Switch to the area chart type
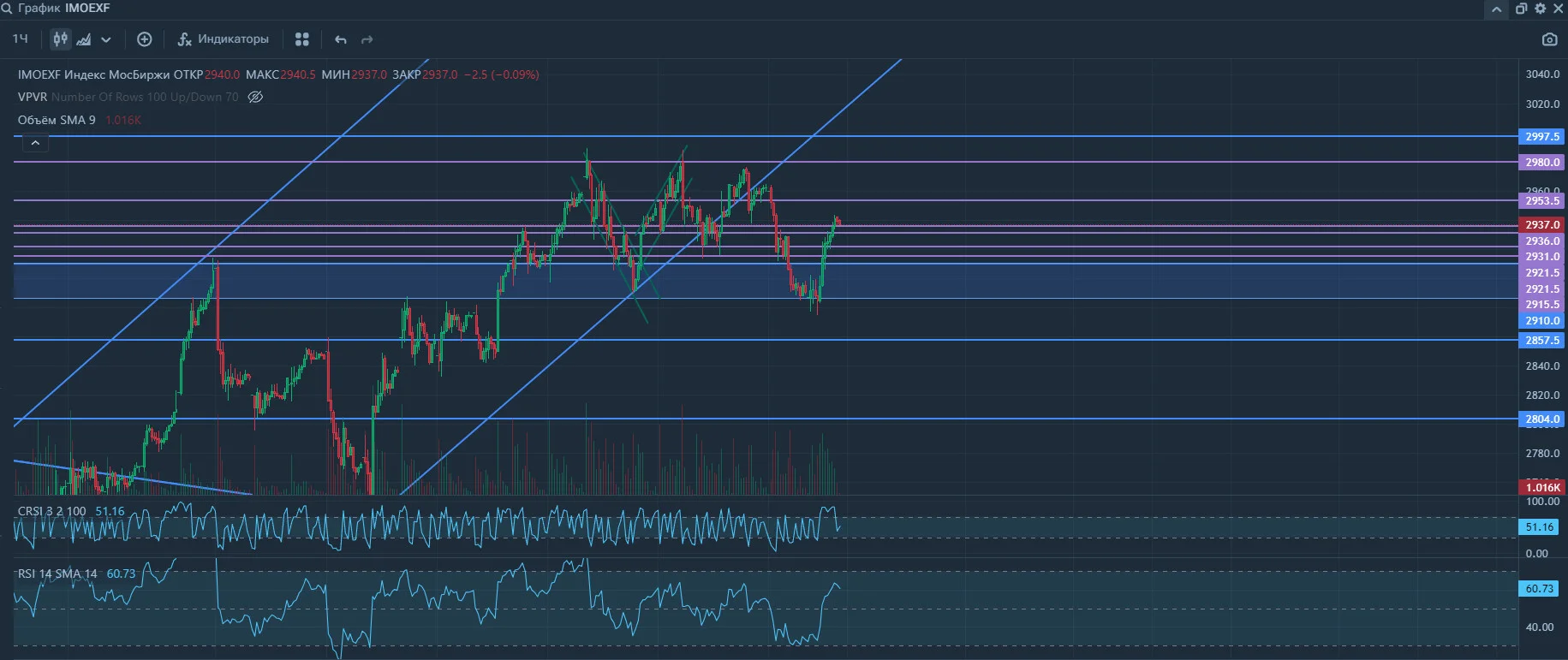Viewport: 1568px width, 660px height. coord(84,39)
